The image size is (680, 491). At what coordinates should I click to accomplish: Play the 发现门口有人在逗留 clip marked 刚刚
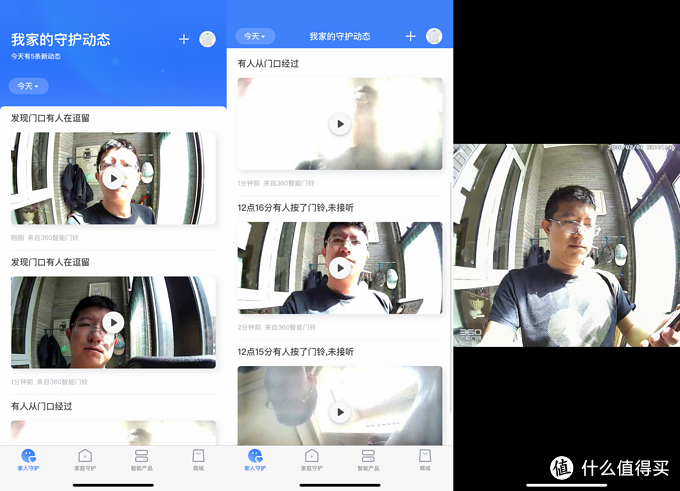(x=114, y=178)
